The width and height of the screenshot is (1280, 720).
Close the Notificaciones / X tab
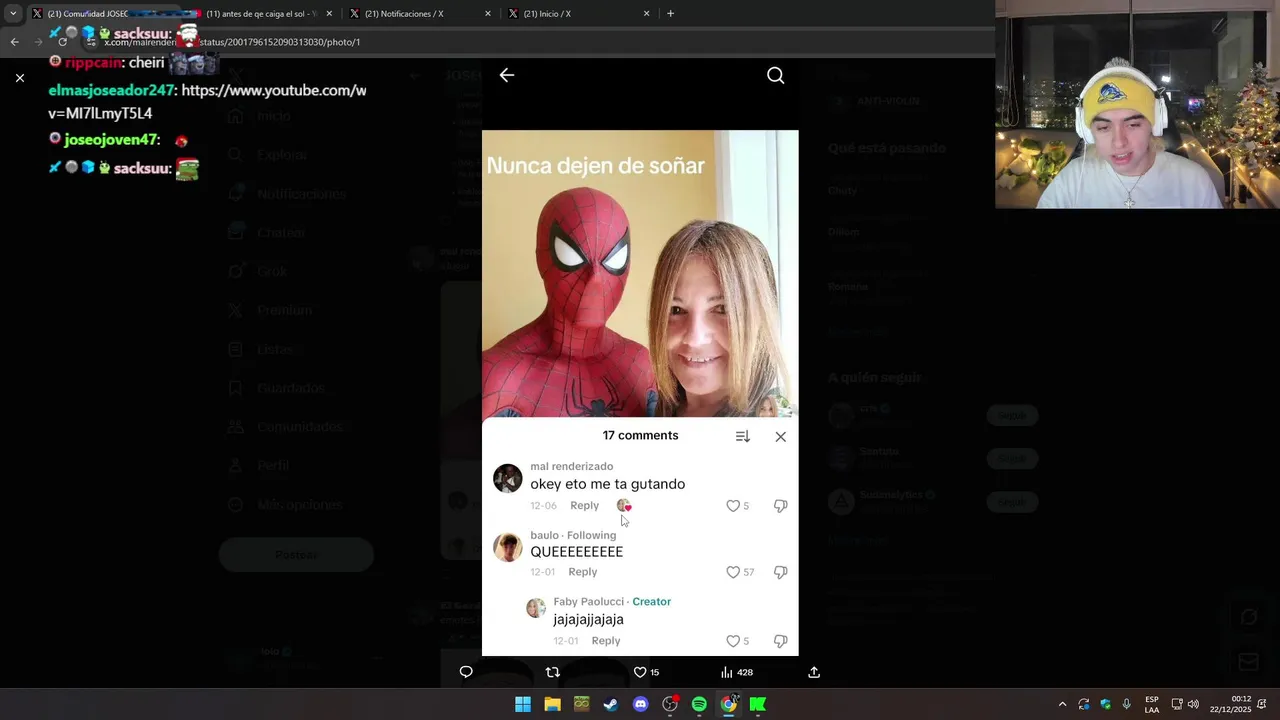488,14
